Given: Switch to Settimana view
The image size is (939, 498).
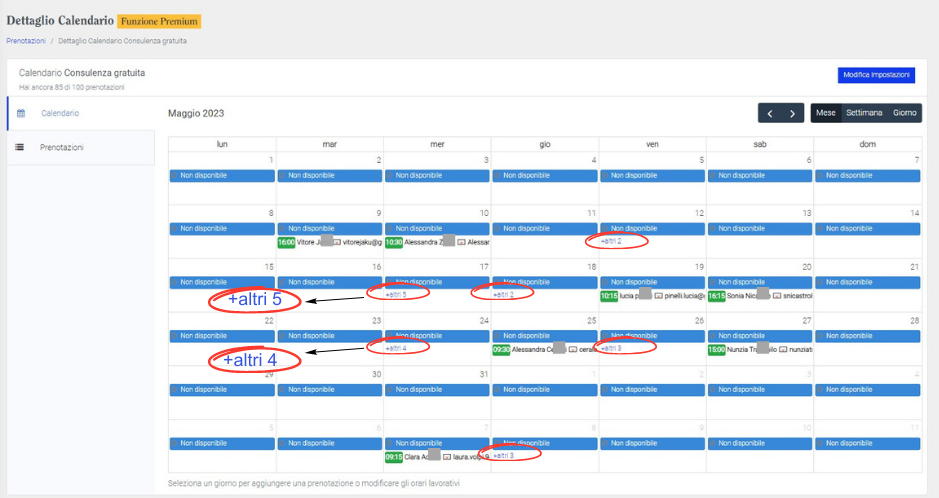Looking at the screenshot, I should click(864, 113).
